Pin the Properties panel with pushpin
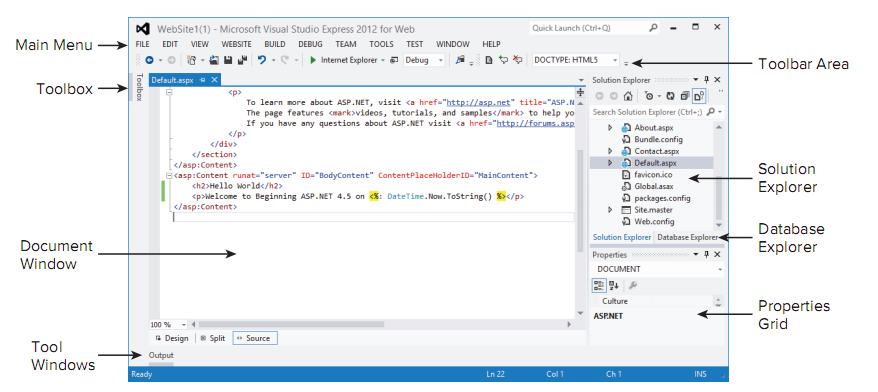The height and width of the screenshot is (392, 878). click(x=706, y=254)
